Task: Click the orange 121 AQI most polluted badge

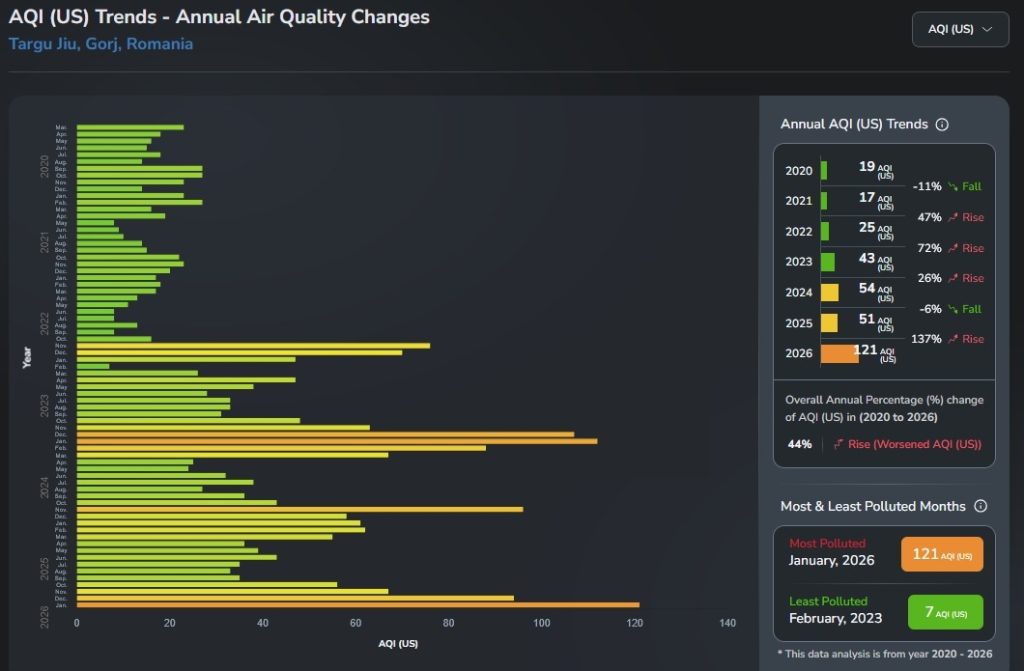Action: pyautogui.click(x=942, y=554)
